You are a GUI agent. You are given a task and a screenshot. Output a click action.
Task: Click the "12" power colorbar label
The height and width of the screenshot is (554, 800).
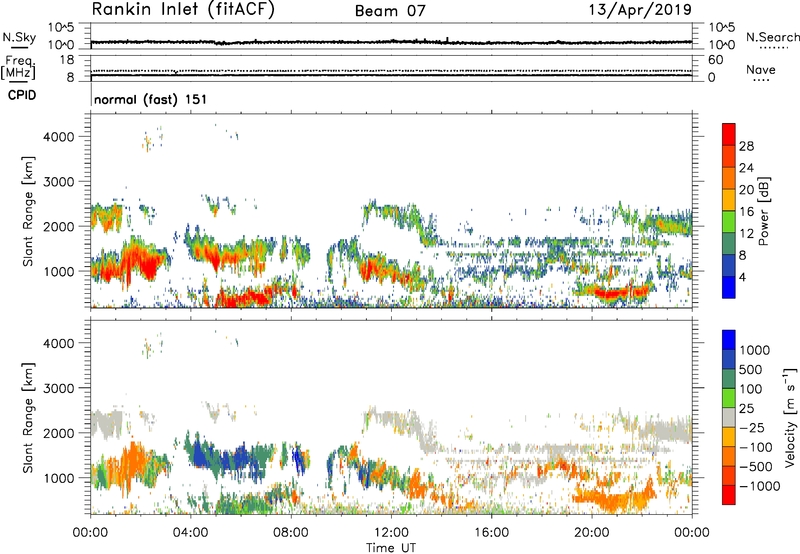point(746,234)
